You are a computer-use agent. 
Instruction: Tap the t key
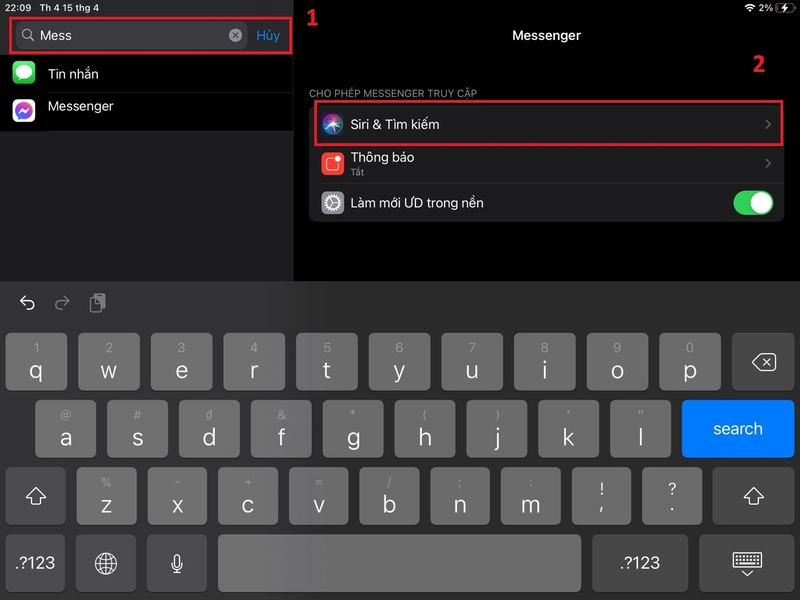click(327, 362)
